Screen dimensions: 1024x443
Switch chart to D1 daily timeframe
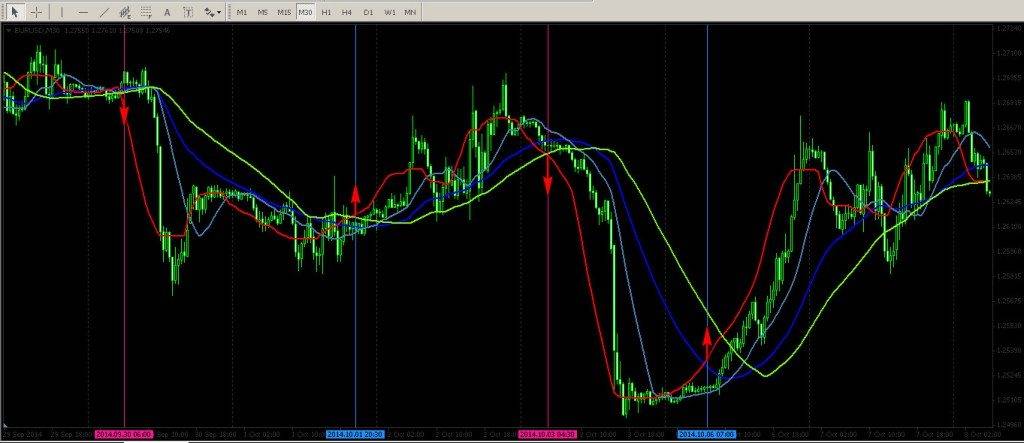click(368, 12)
